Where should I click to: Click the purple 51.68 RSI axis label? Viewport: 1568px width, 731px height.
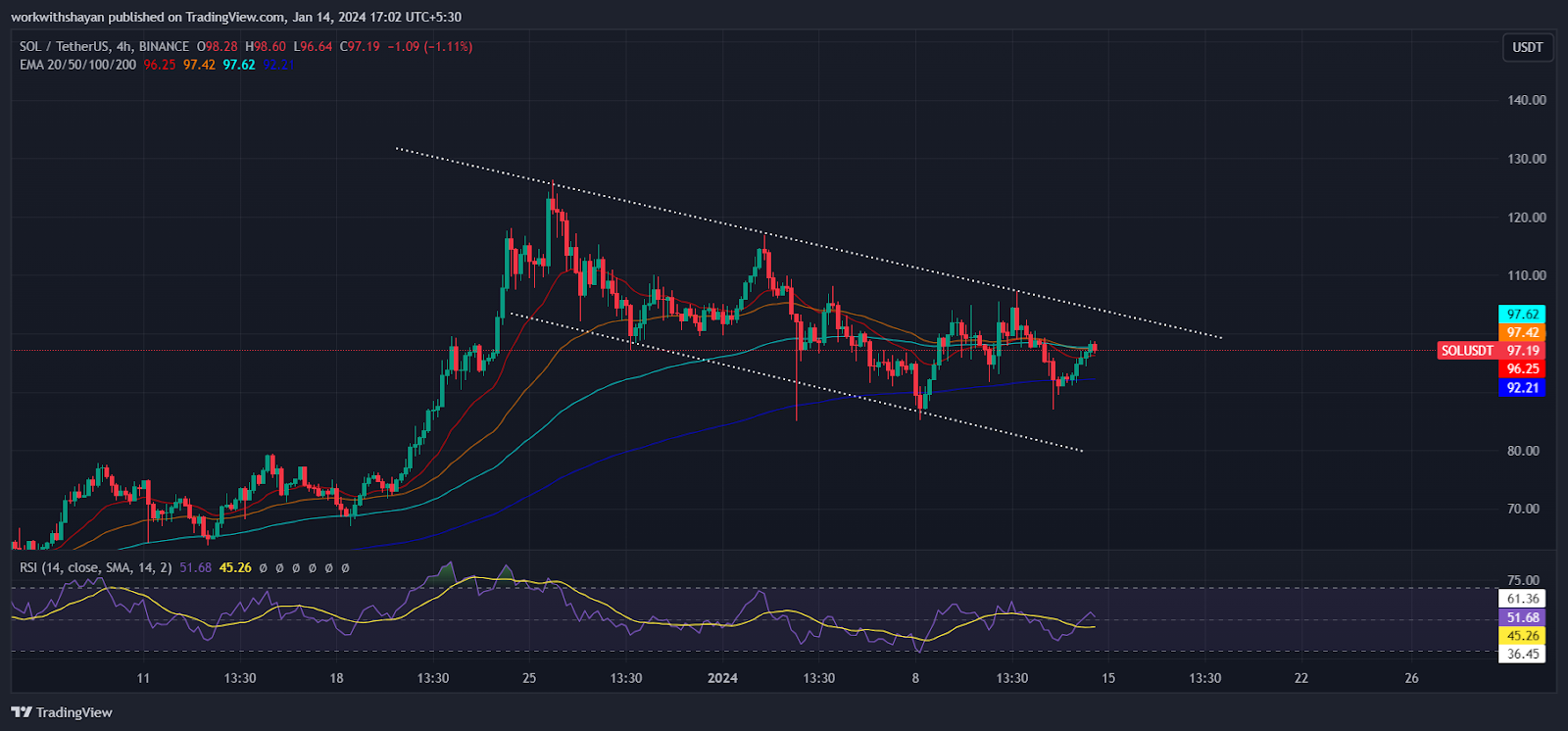(x=1522, y=617)
